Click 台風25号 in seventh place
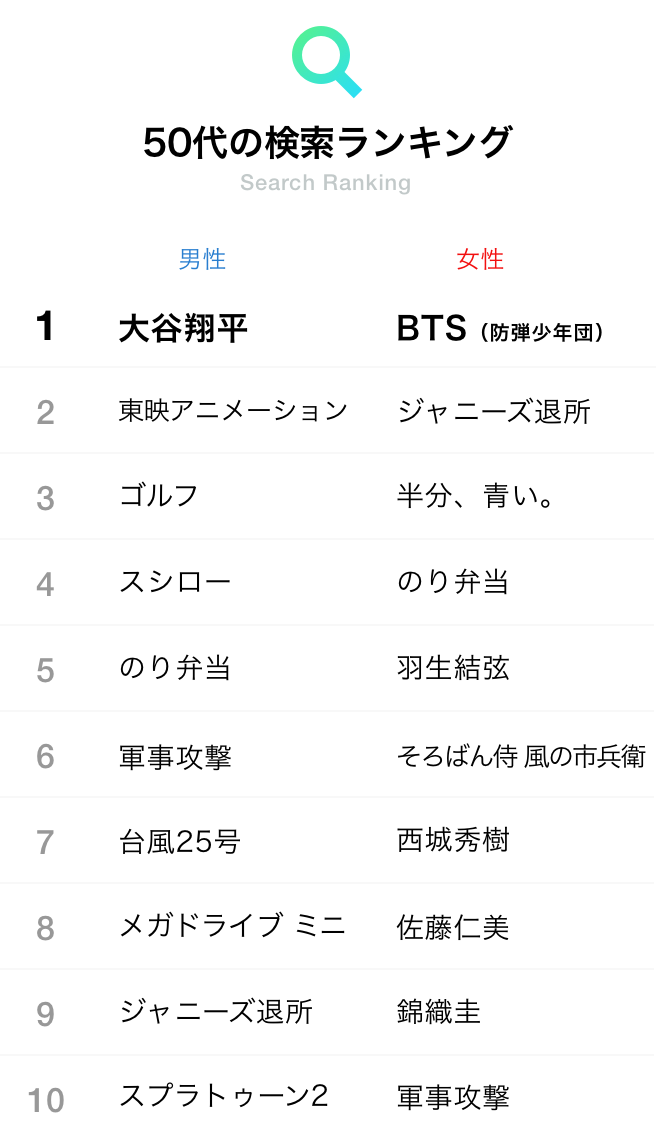656x1140 pixels. click(180, 841)
